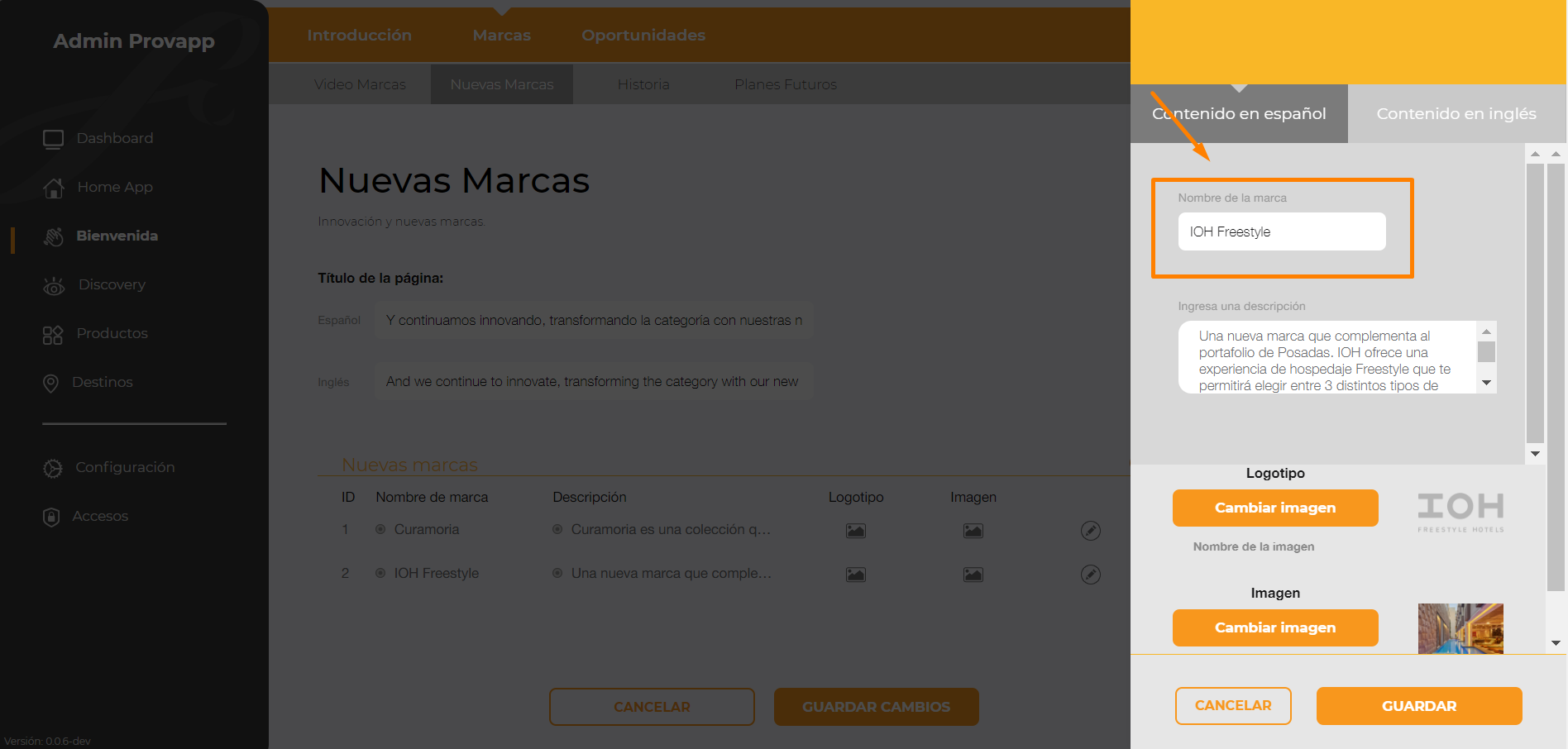Click CANCELAR in side panel
Screen dimensions: 1568x749
coord(1233,706)
